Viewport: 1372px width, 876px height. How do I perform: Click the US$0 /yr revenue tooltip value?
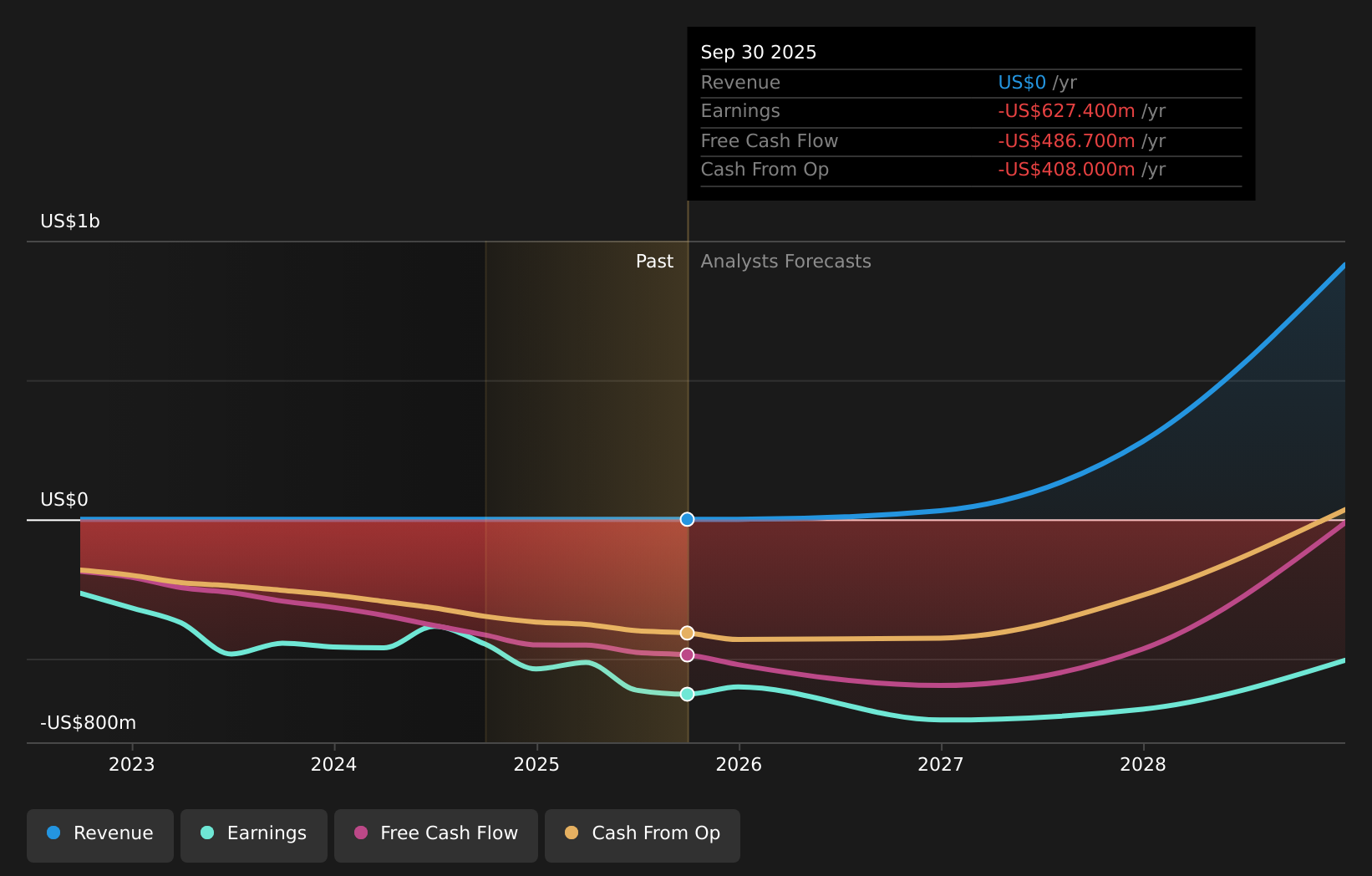pos(1037,83)
